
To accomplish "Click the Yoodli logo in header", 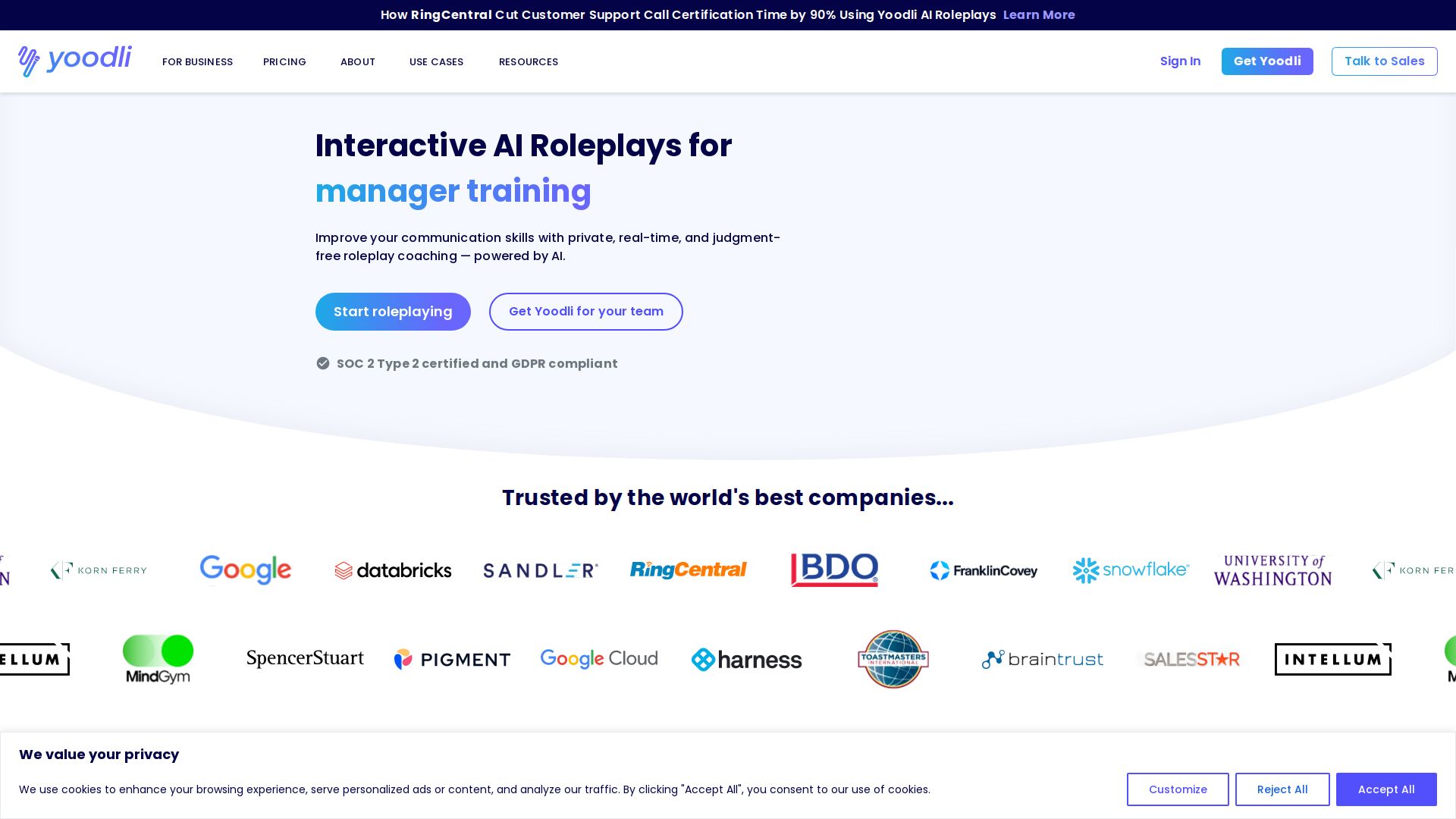I will coord(74,61).
